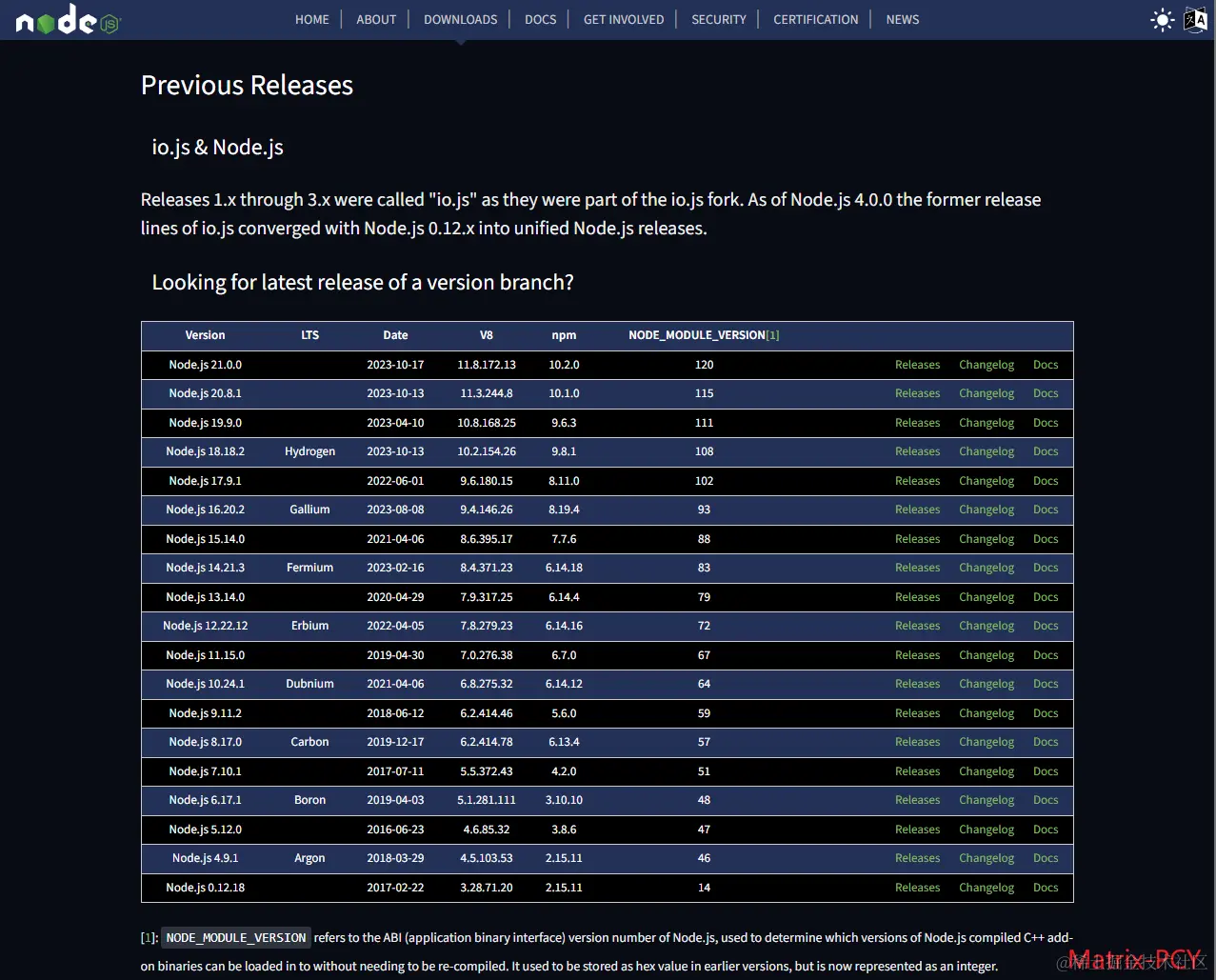Open Changelog for Node.js 20.8.1
The image size is (1216, 980).
[x=987, y=393]
